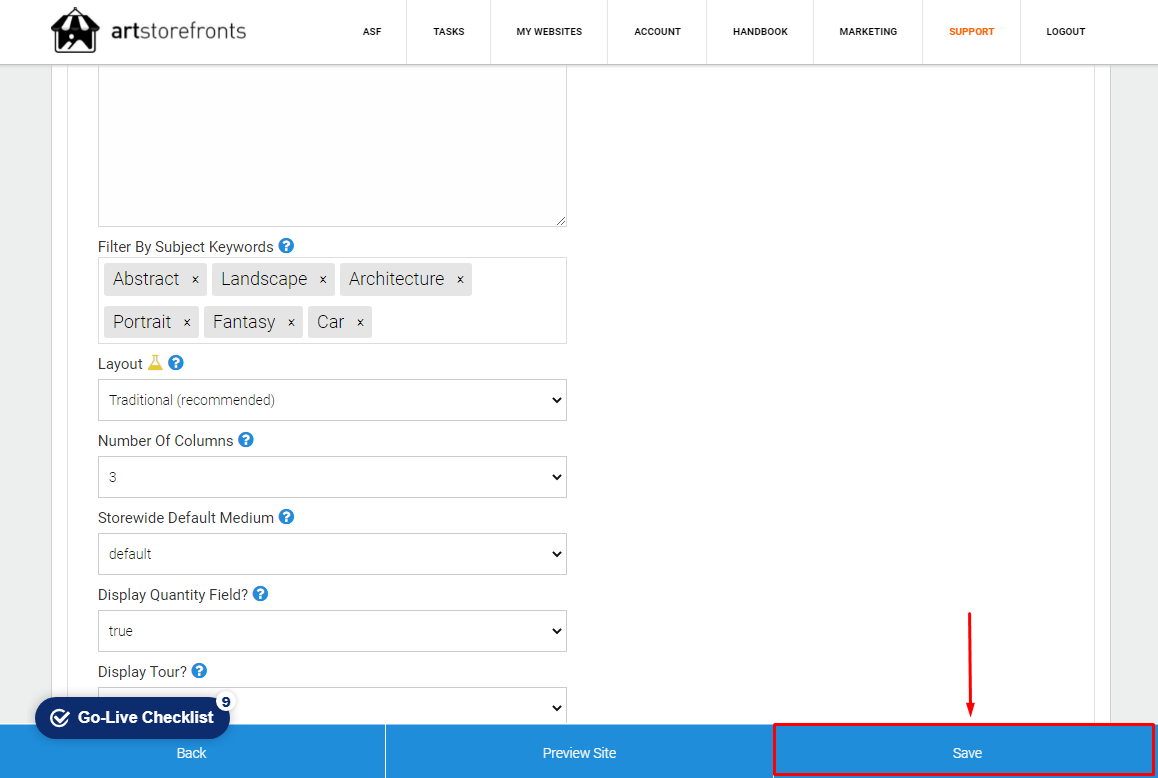Remove the Abstract keyword tag
Viewport: 1158px width, 778px height.
(195, 280)
